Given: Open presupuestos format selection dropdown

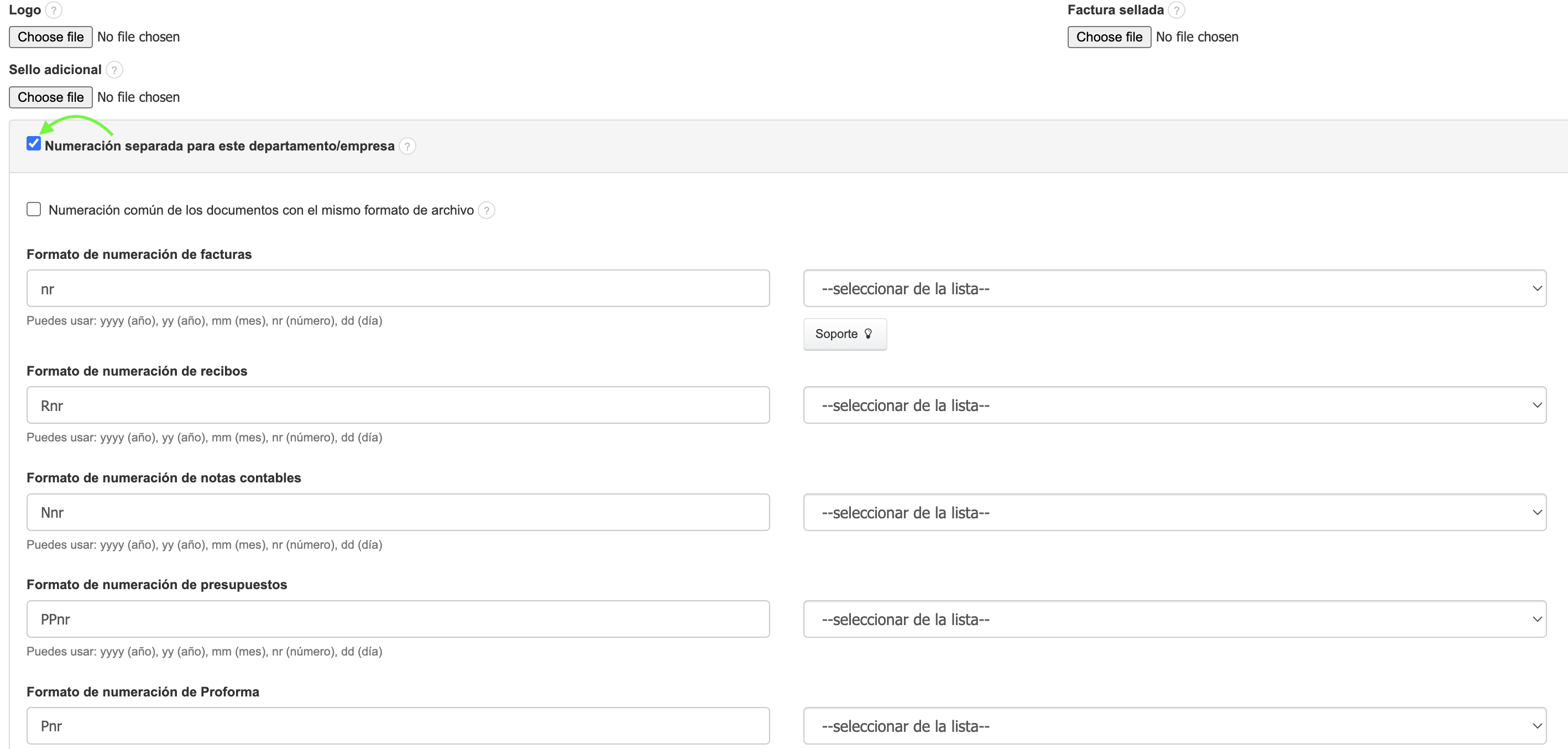Looking at the screenshot, I should [1174, 620].
